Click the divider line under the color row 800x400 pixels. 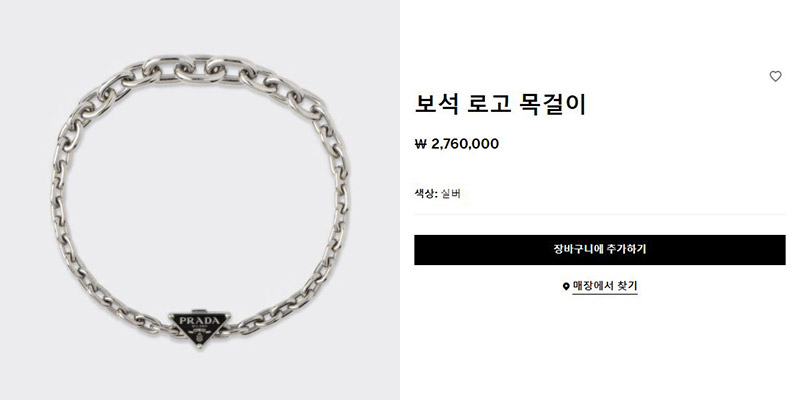click(x=599, y=214)
